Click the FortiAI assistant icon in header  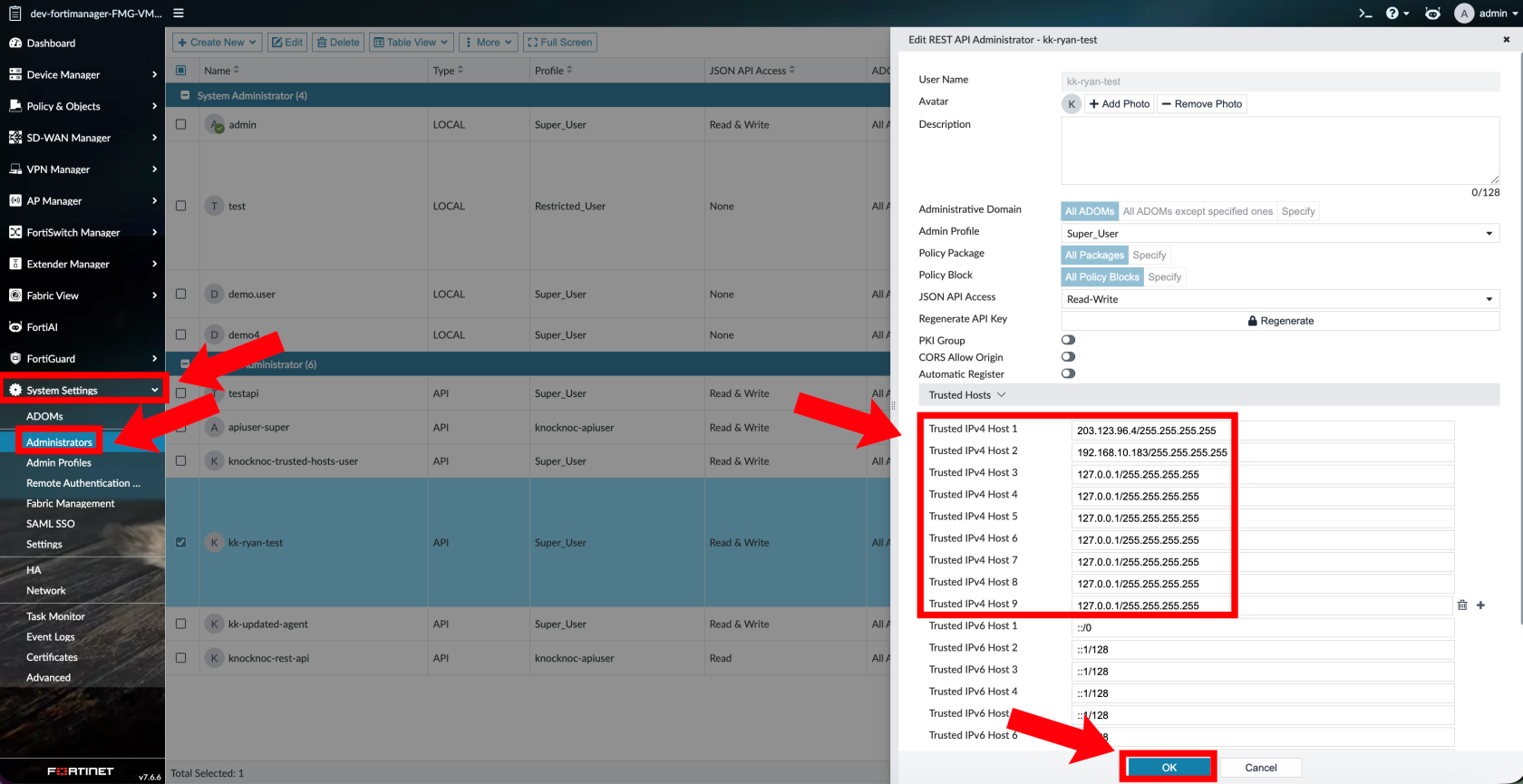(x=1432, y=13)
